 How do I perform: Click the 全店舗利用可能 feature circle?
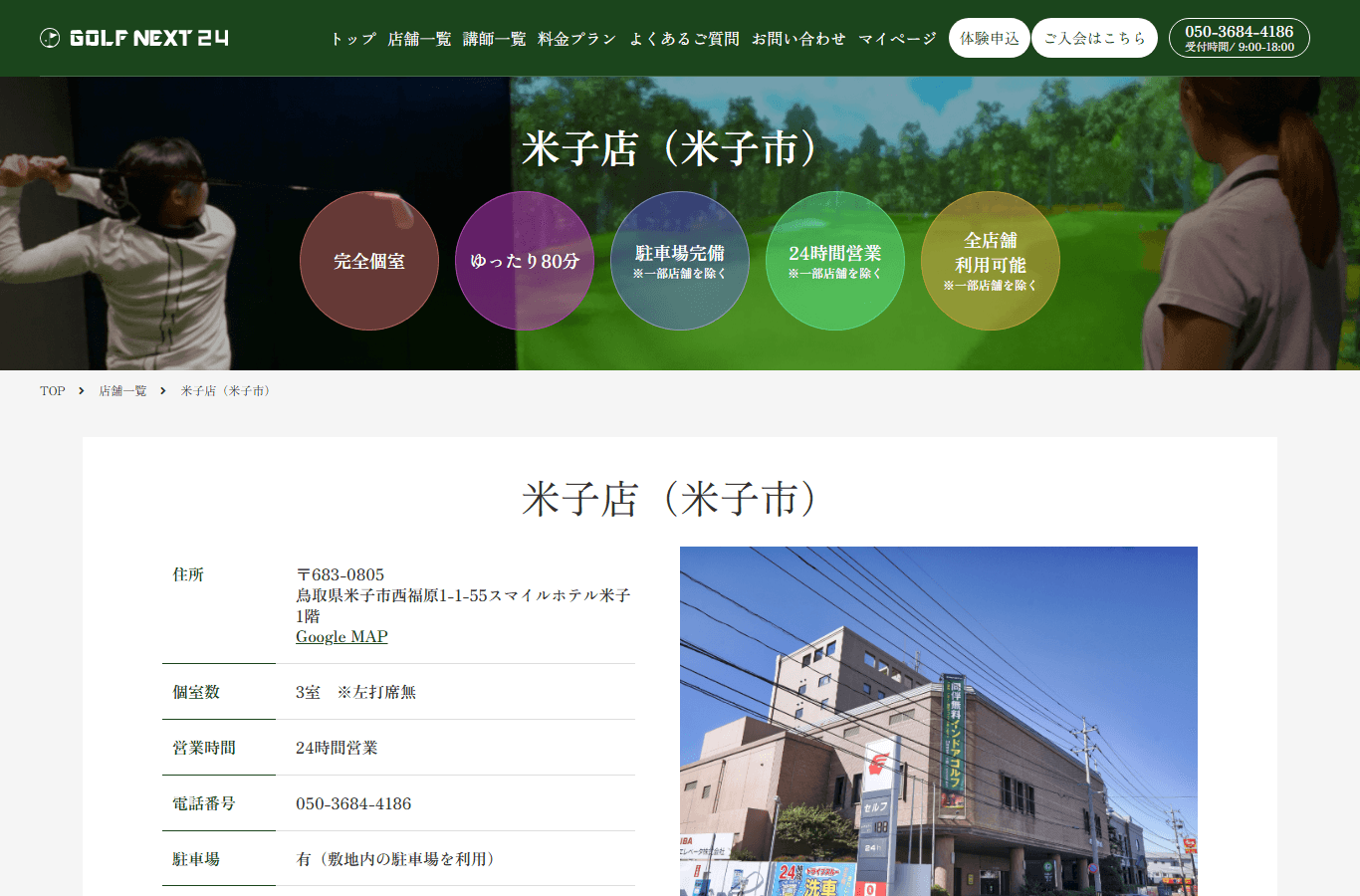991,261
